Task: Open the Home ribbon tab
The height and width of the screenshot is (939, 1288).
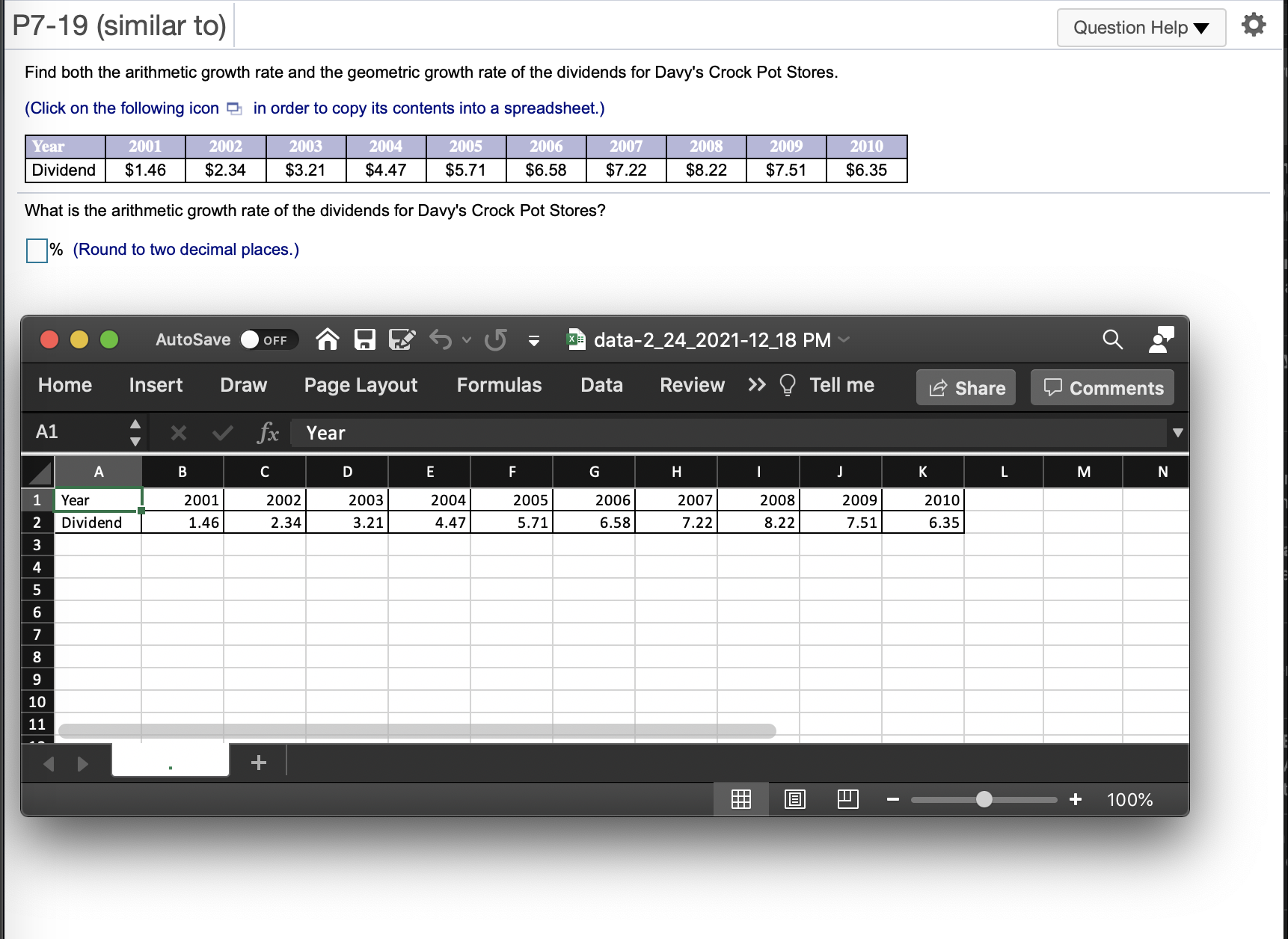Action: click(x=65, y=385)
